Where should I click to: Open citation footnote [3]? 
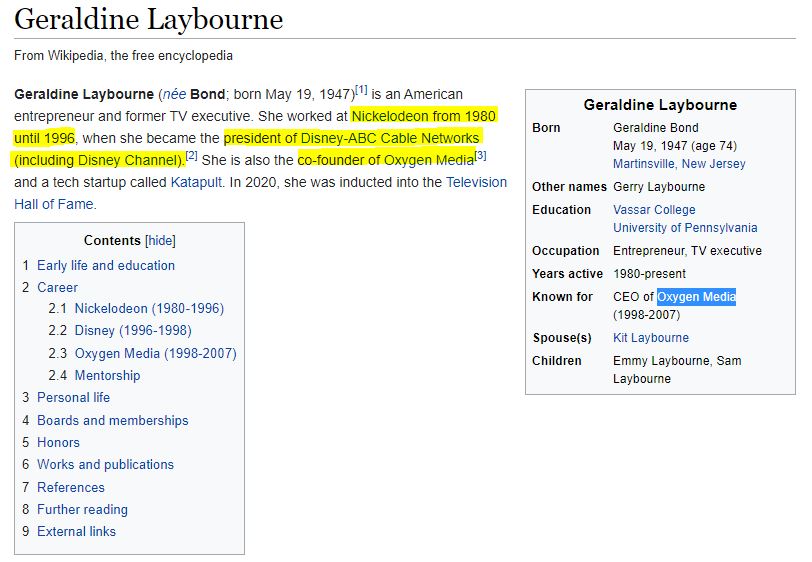(481, 155)
